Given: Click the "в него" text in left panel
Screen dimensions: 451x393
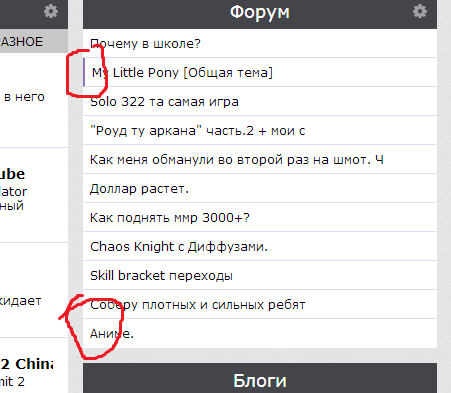Looking at the screenshot, I should 24,97.
